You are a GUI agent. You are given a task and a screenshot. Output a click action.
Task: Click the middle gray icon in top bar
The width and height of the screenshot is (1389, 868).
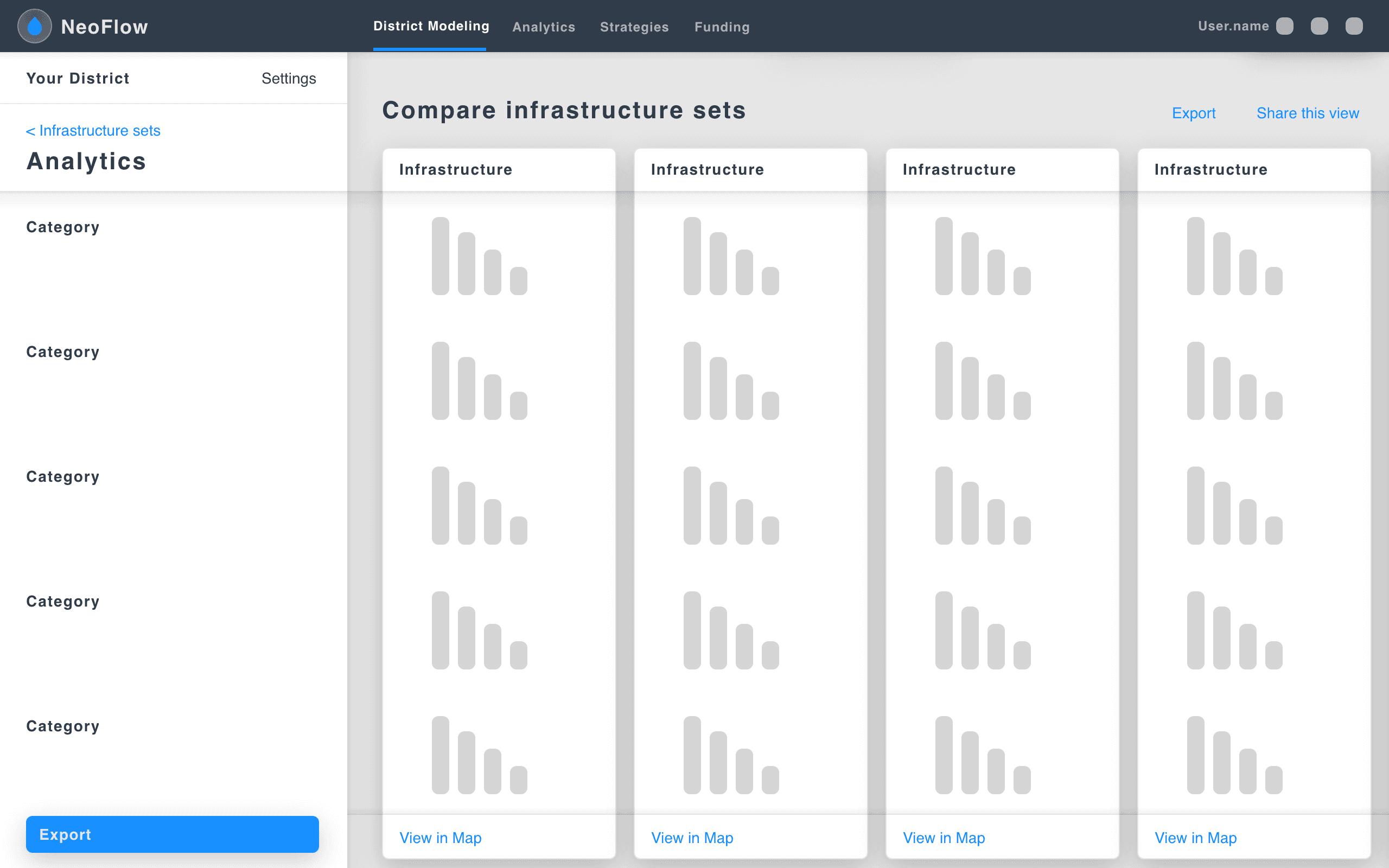click(1320, 26)
